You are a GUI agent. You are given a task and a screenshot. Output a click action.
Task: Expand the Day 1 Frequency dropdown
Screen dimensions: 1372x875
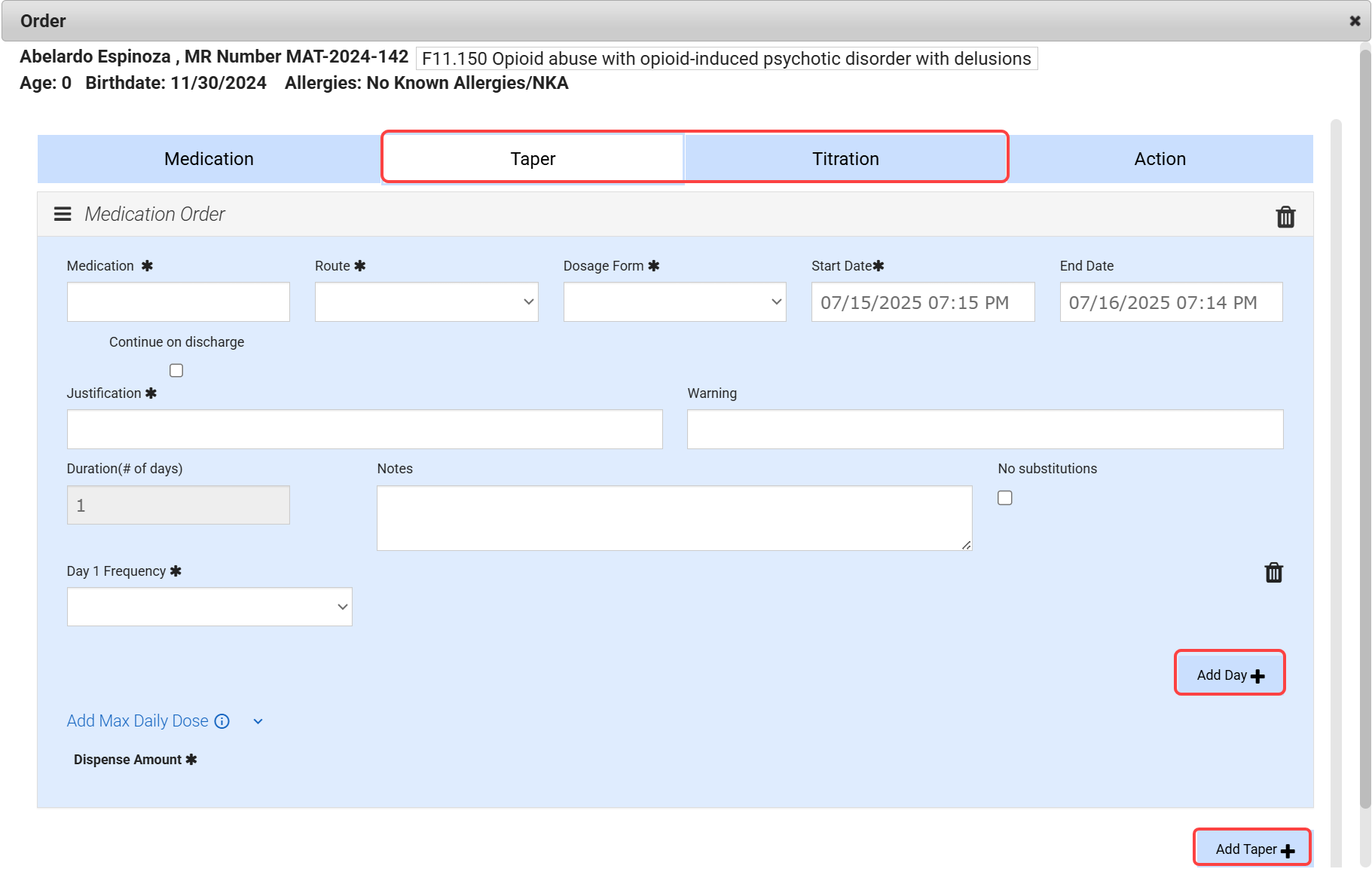pyautogui.click(x=209, y=607)
